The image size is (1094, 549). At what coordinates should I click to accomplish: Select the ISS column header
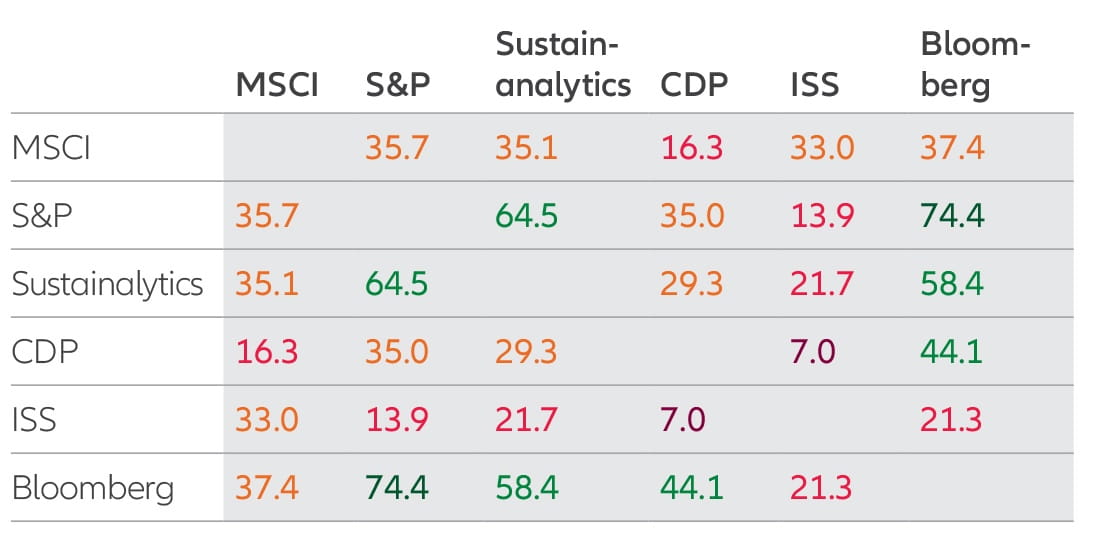pyautogui.click(x=815, y=85)
